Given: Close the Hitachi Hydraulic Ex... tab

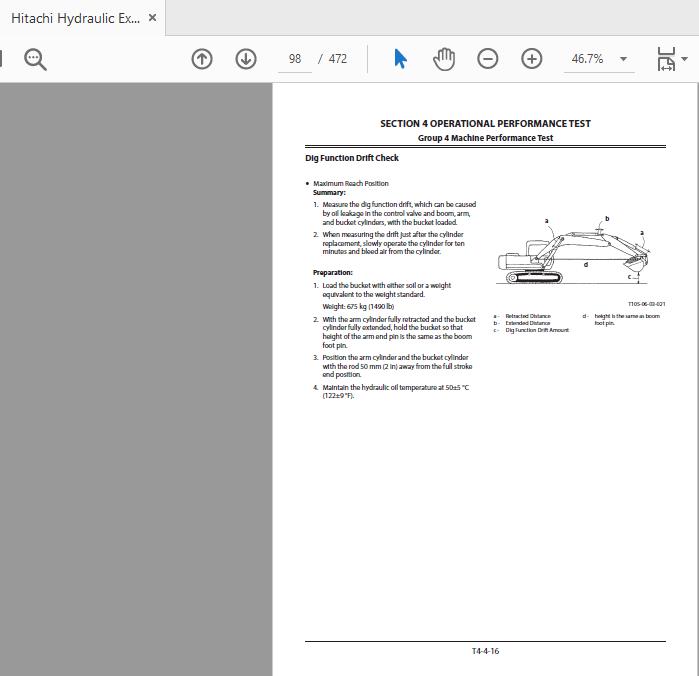Looking at the screenshot, I should pos(152,18).
